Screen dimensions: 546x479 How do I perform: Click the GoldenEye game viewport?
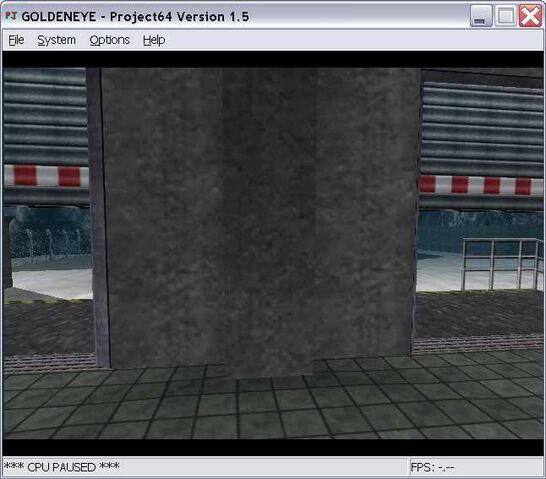pyautogui.click(x=273, y=253)
